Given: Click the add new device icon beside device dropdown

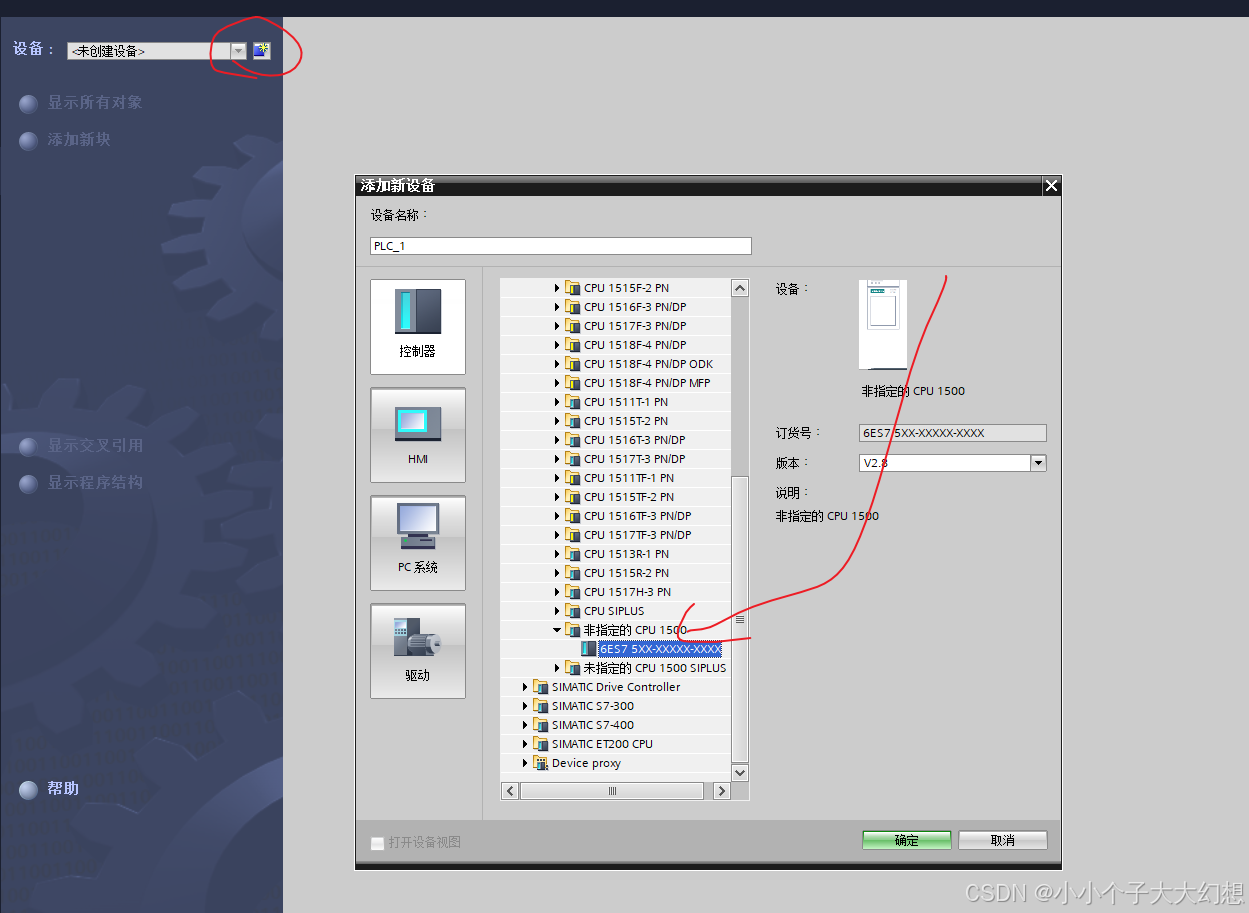Looking at the screenshot, I should coord(261,51).
